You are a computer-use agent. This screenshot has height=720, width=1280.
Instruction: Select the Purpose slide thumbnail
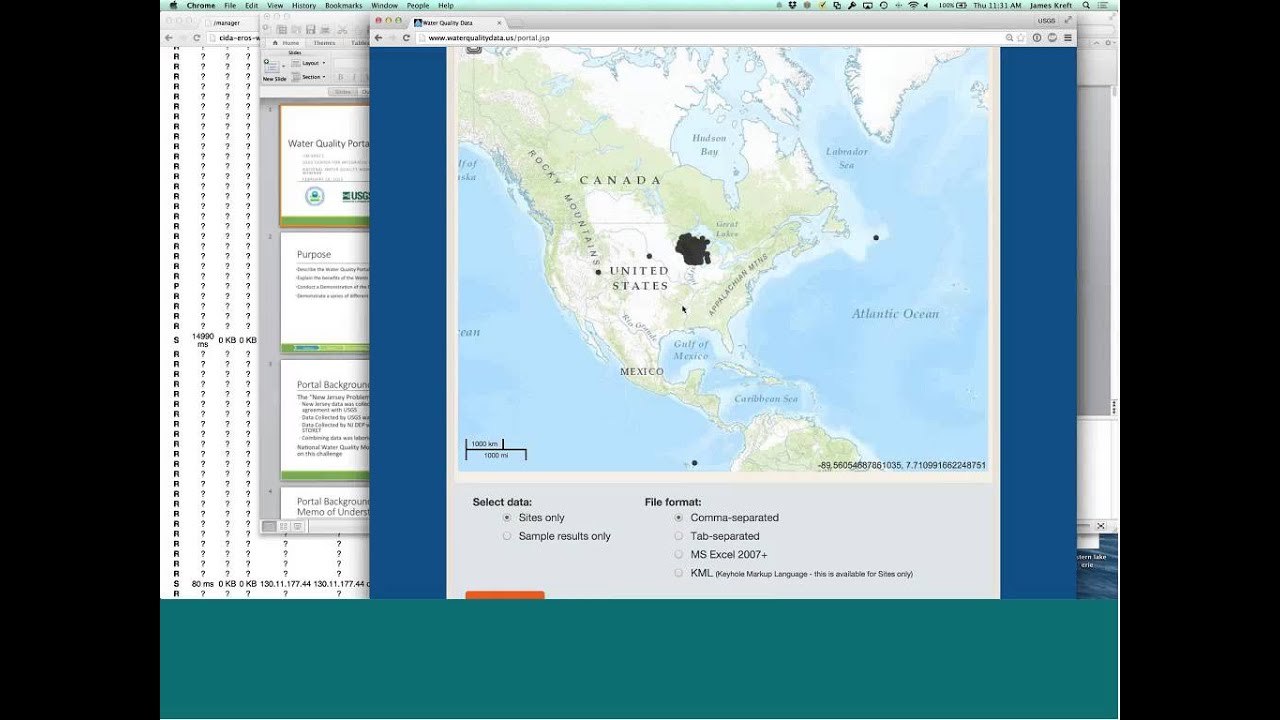(325, 292)
